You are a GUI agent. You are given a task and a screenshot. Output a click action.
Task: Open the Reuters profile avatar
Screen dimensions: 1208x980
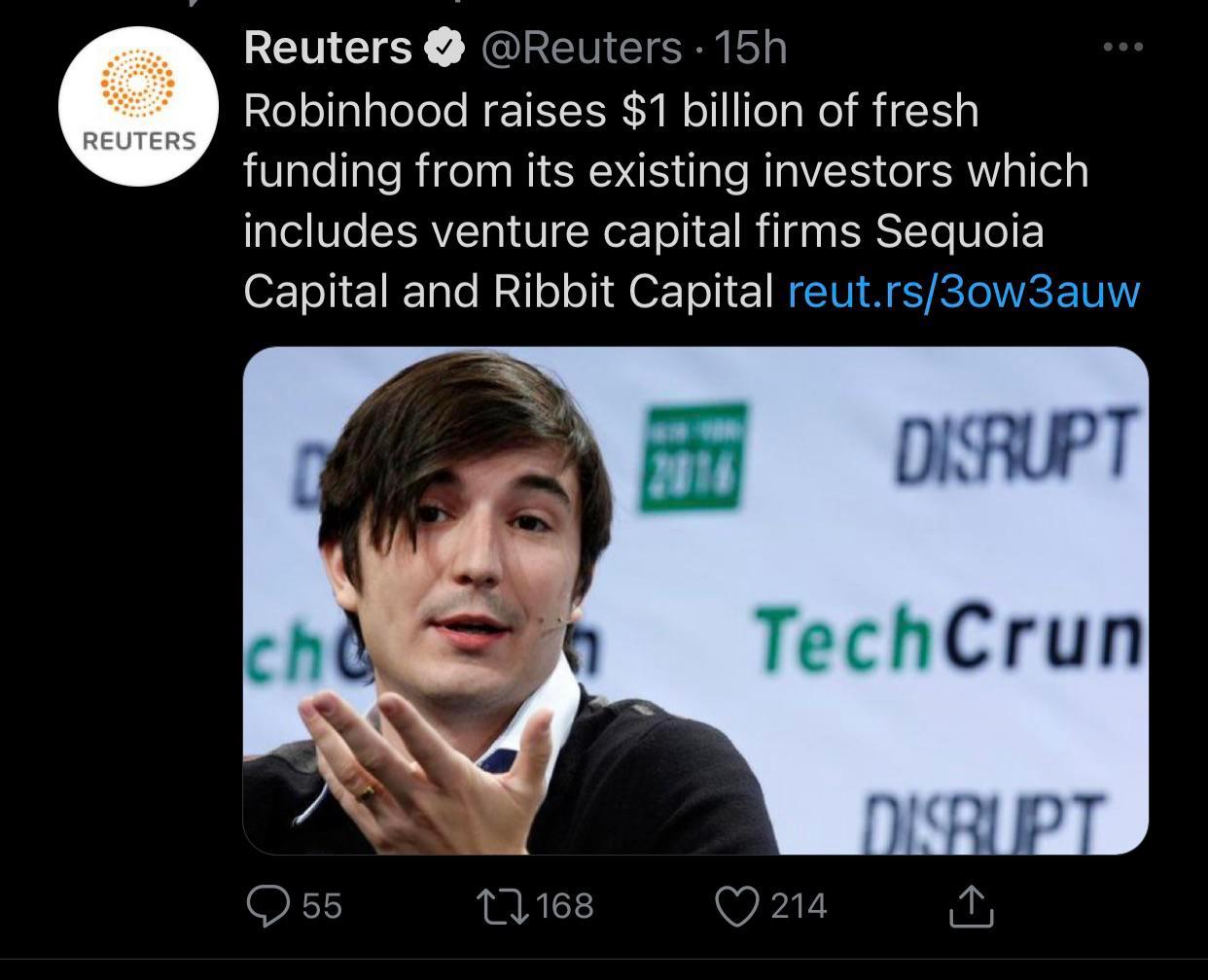140,105
